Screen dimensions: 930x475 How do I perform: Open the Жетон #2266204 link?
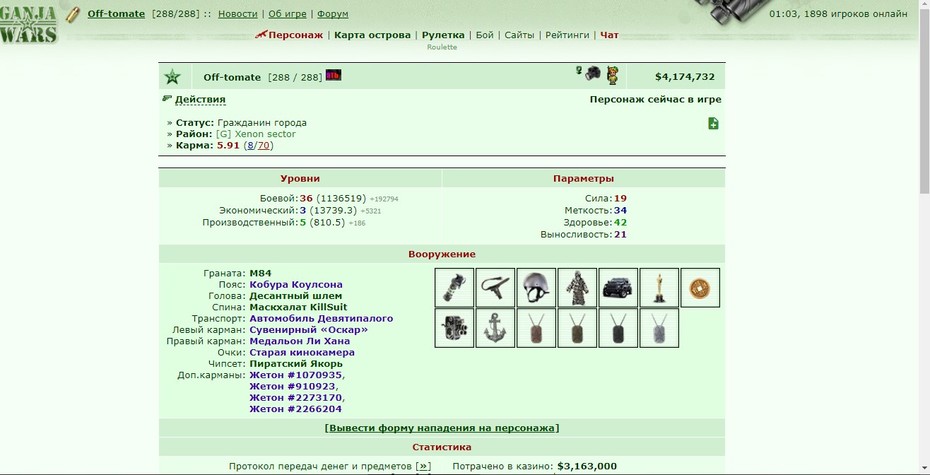296,409
